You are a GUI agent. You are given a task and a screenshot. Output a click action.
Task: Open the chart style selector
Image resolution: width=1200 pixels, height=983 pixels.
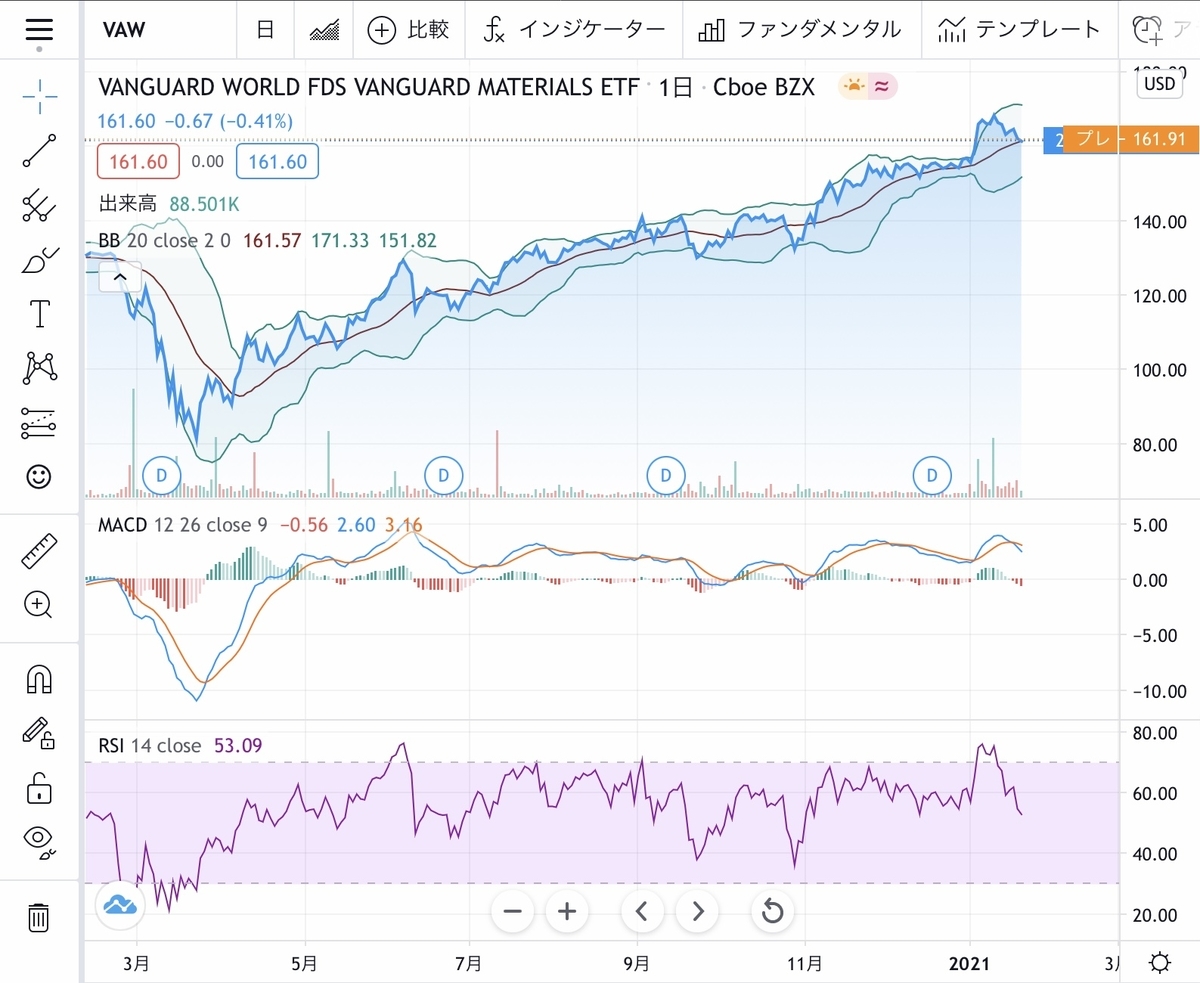click(x=324, y=30)
